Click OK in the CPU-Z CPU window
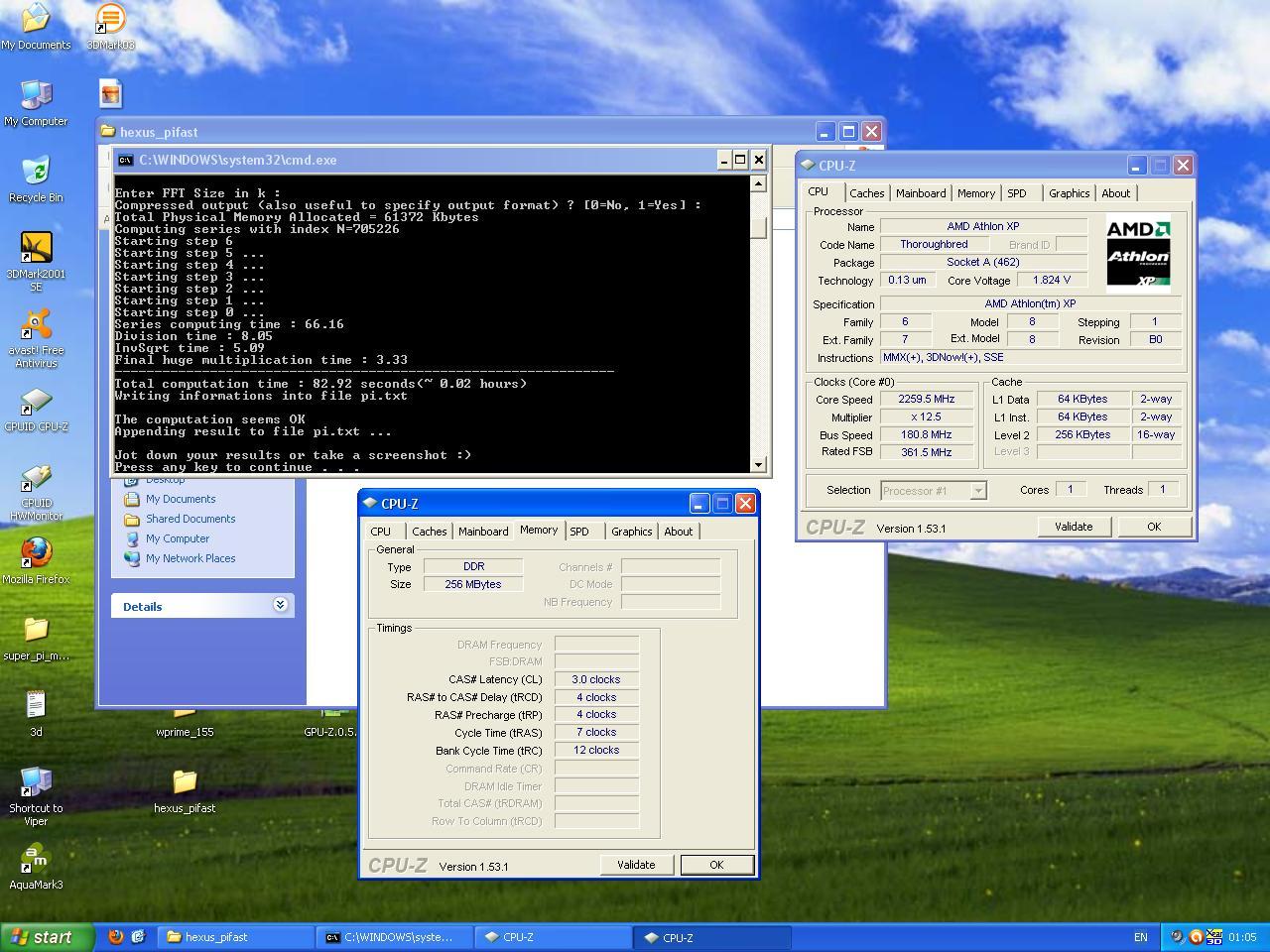1270x952 pixels. (1154, 527)
